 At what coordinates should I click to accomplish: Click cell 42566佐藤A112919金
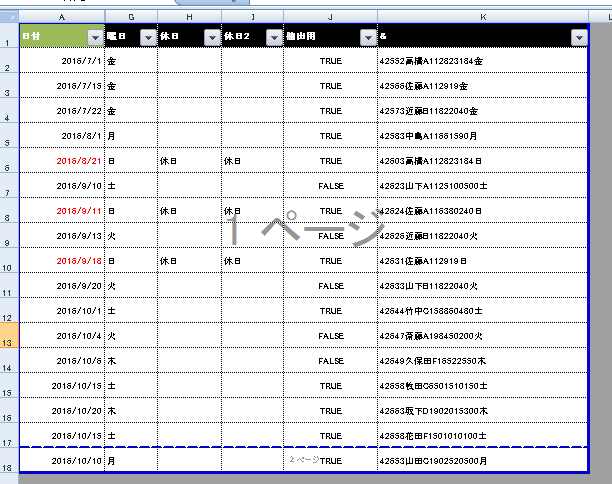(x=483, y=85)
